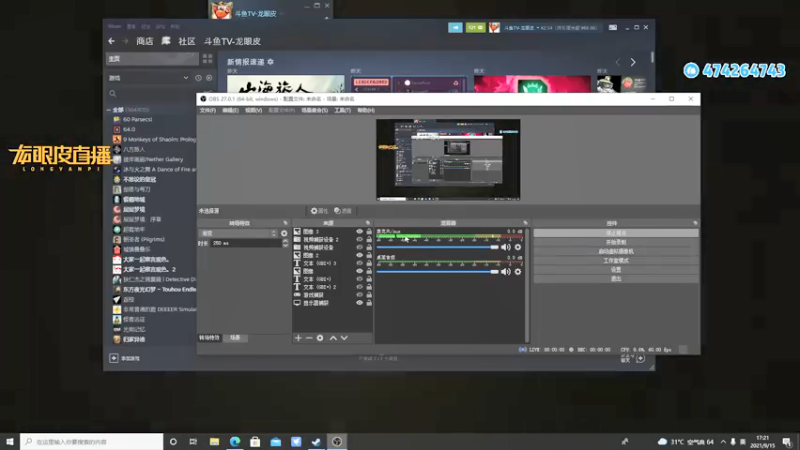Collapse the 全部 games list in Steam
Screen dimensions: 800x450
(x=109, y=110)
